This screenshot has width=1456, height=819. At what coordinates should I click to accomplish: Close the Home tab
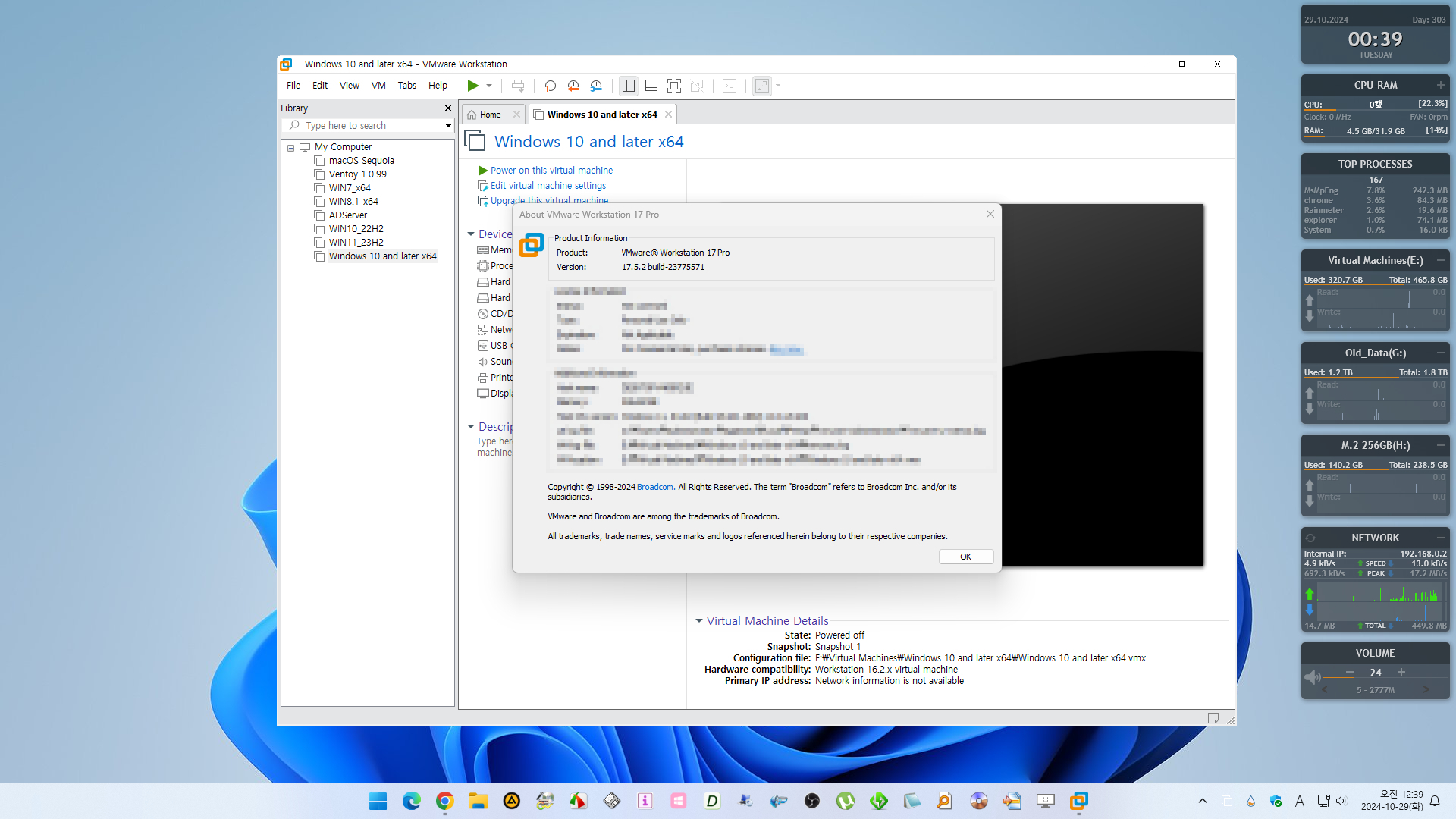516,115
